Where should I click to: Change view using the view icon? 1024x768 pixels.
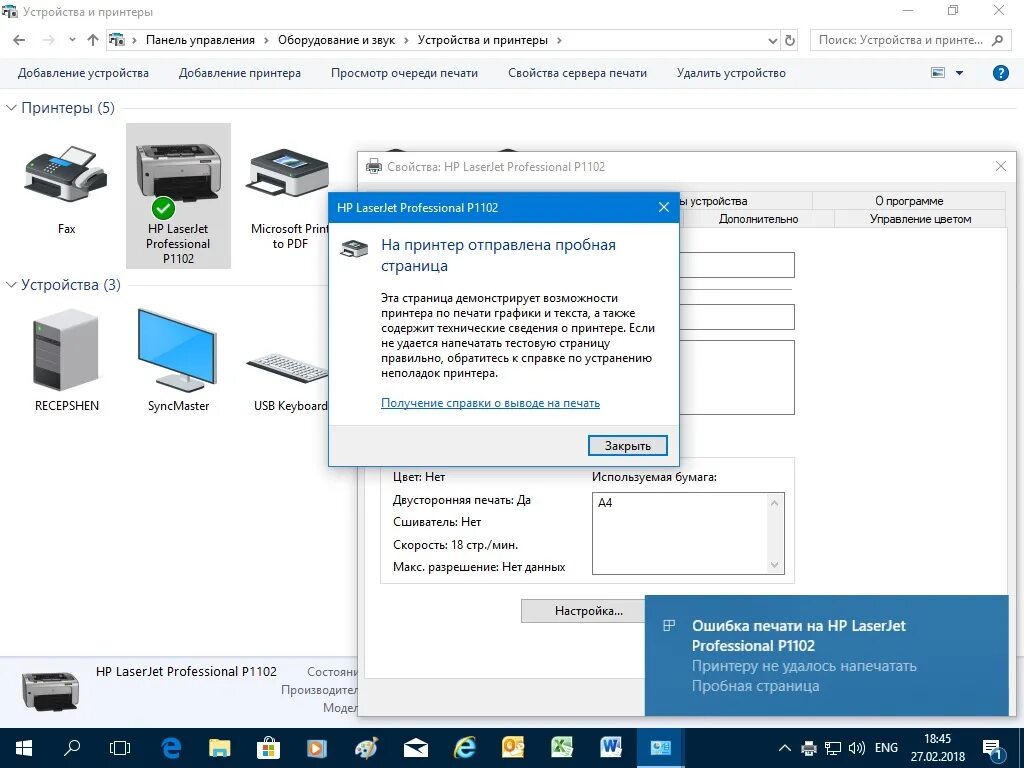[x=938, y=73]
